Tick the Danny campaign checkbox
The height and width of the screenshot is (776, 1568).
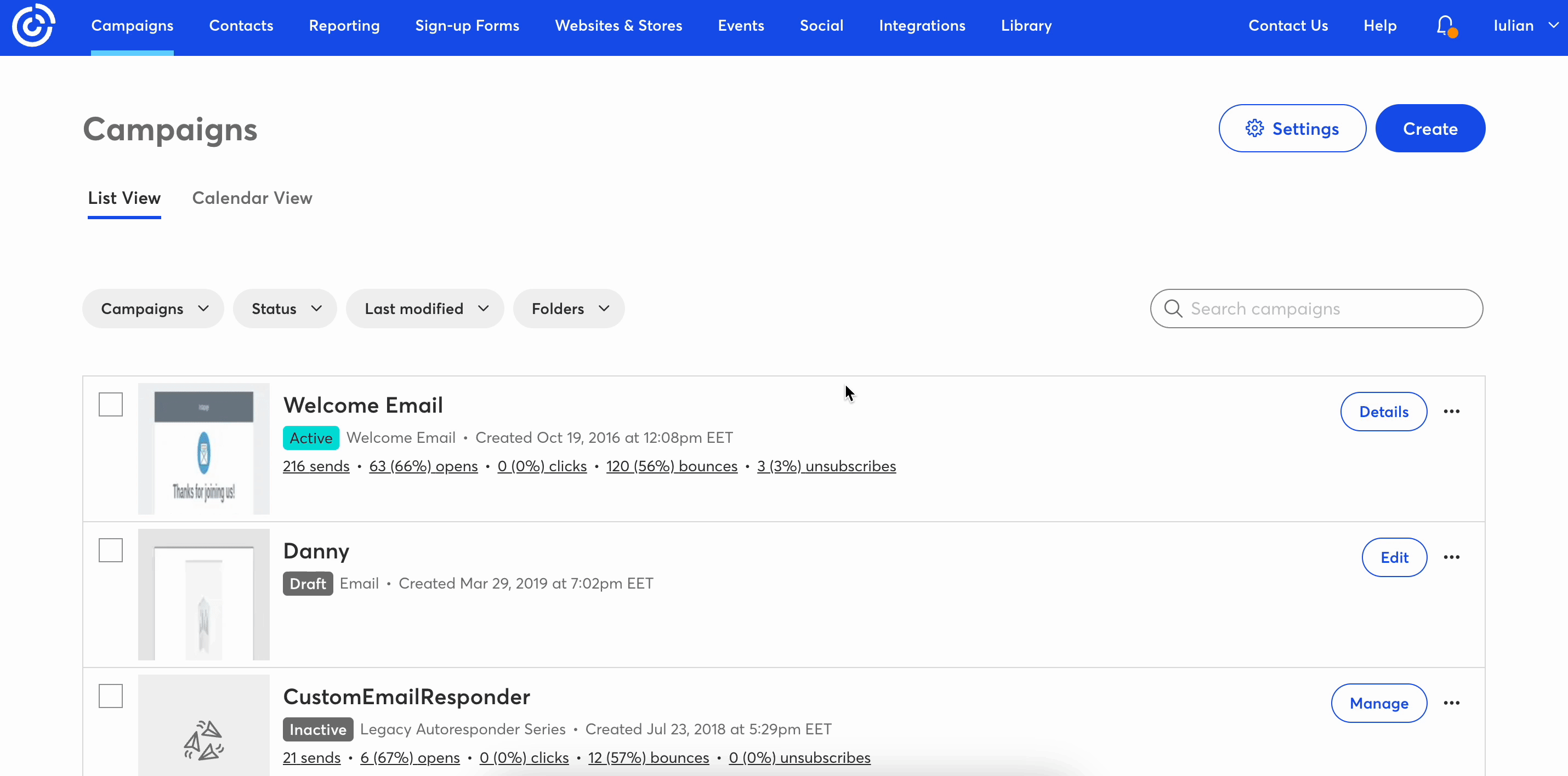tap(111, 550)
